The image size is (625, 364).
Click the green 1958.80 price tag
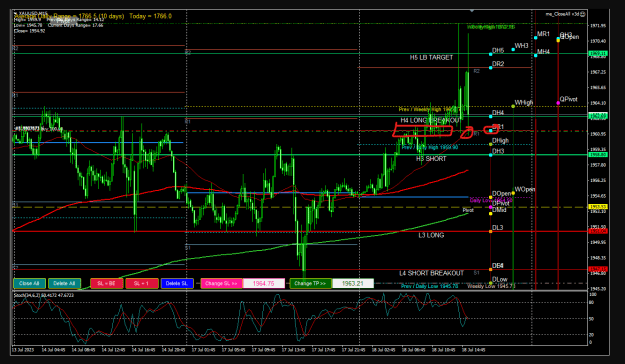(x=598, y=155)
